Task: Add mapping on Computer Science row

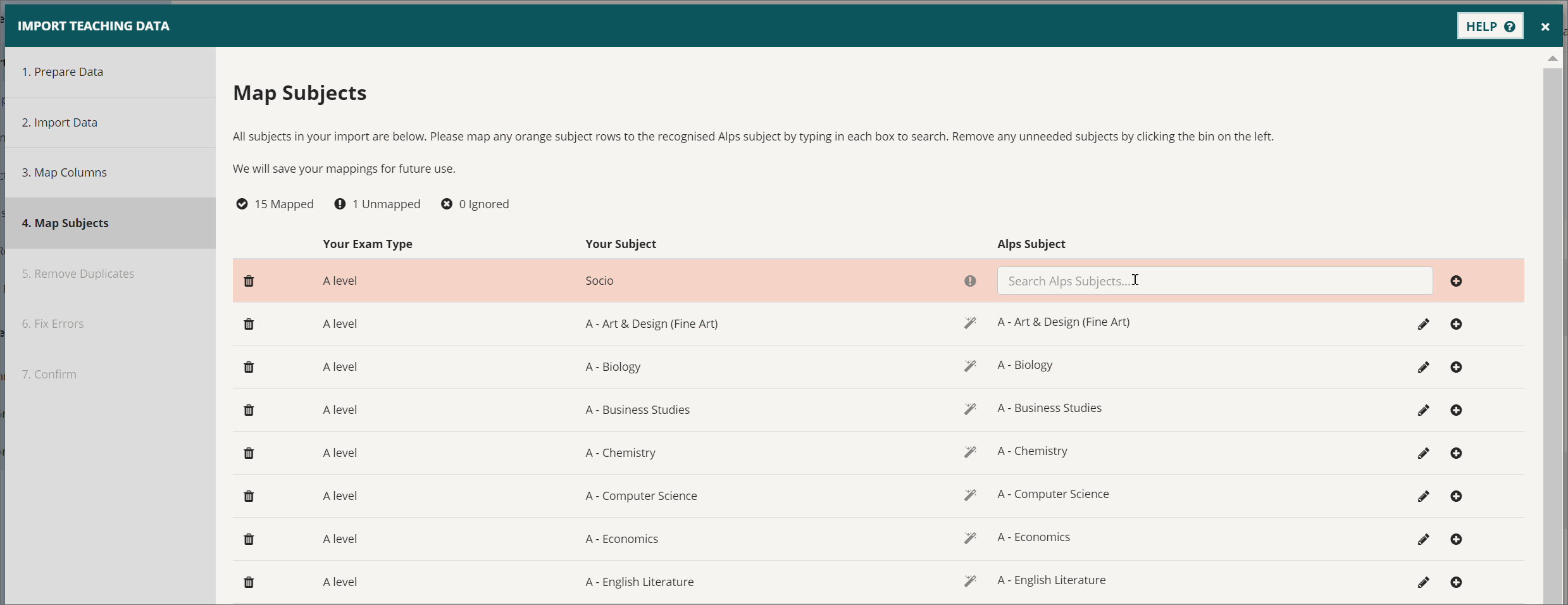Action: click(1456, 496)
